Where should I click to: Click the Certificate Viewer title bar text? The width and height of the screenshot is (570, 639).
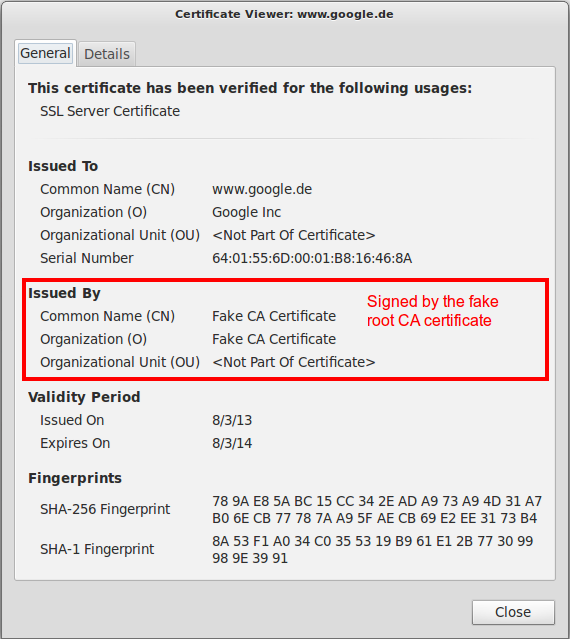pyautogui.click(x=284, y=14)
